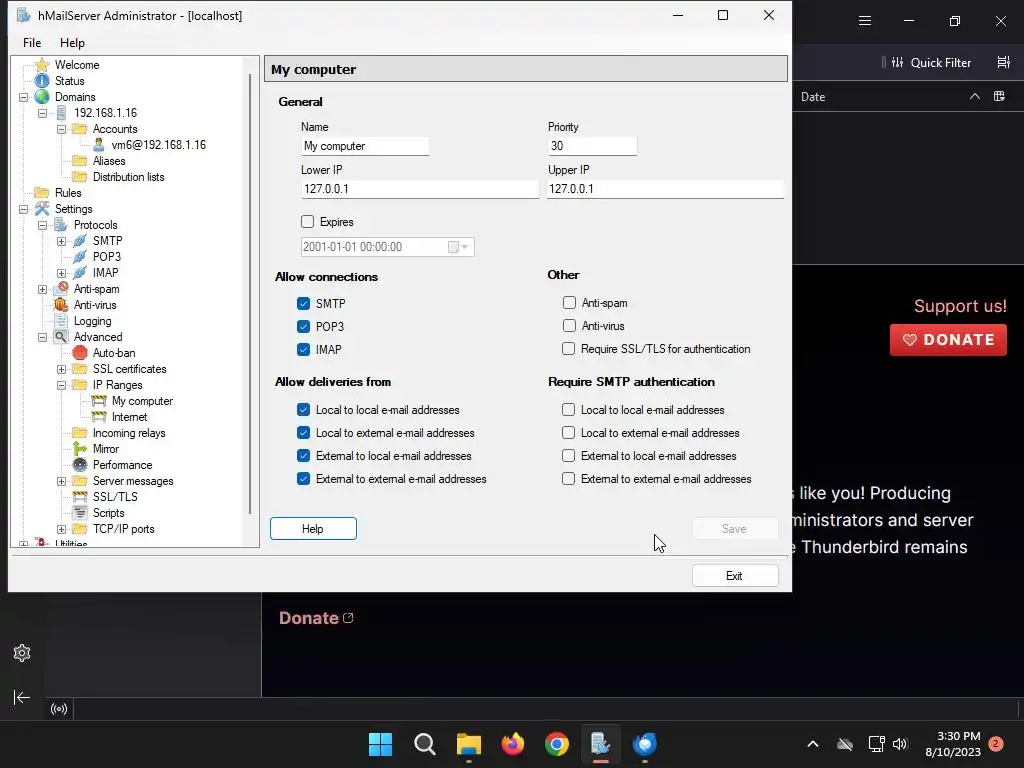Image resolution: width=1024 pixels, height=768 pixels.
Task: Click the Donate link in Thunderbird
Action: click(x=316, y=618)
